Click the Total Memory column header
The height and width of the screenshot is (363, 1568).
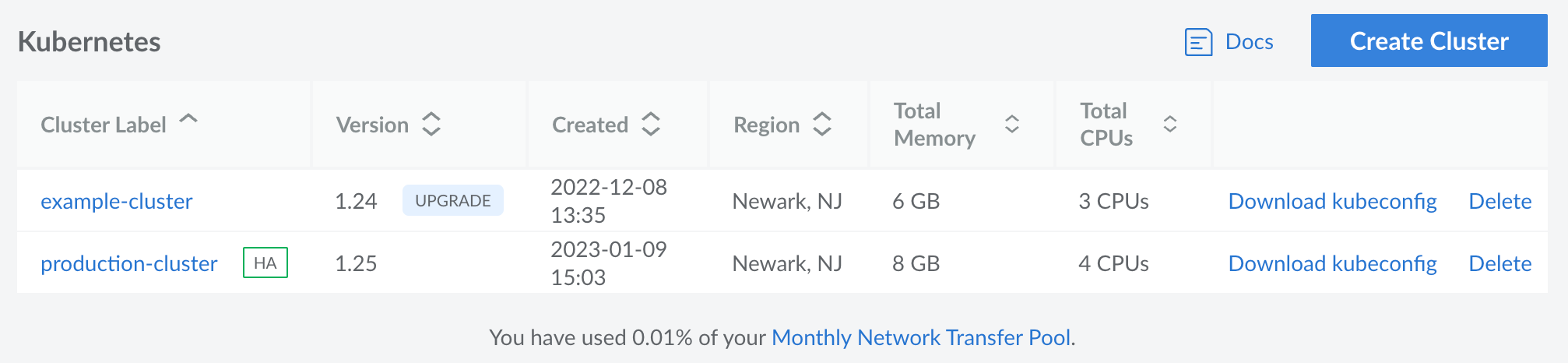pyautogui.click(x=934, y=125)
